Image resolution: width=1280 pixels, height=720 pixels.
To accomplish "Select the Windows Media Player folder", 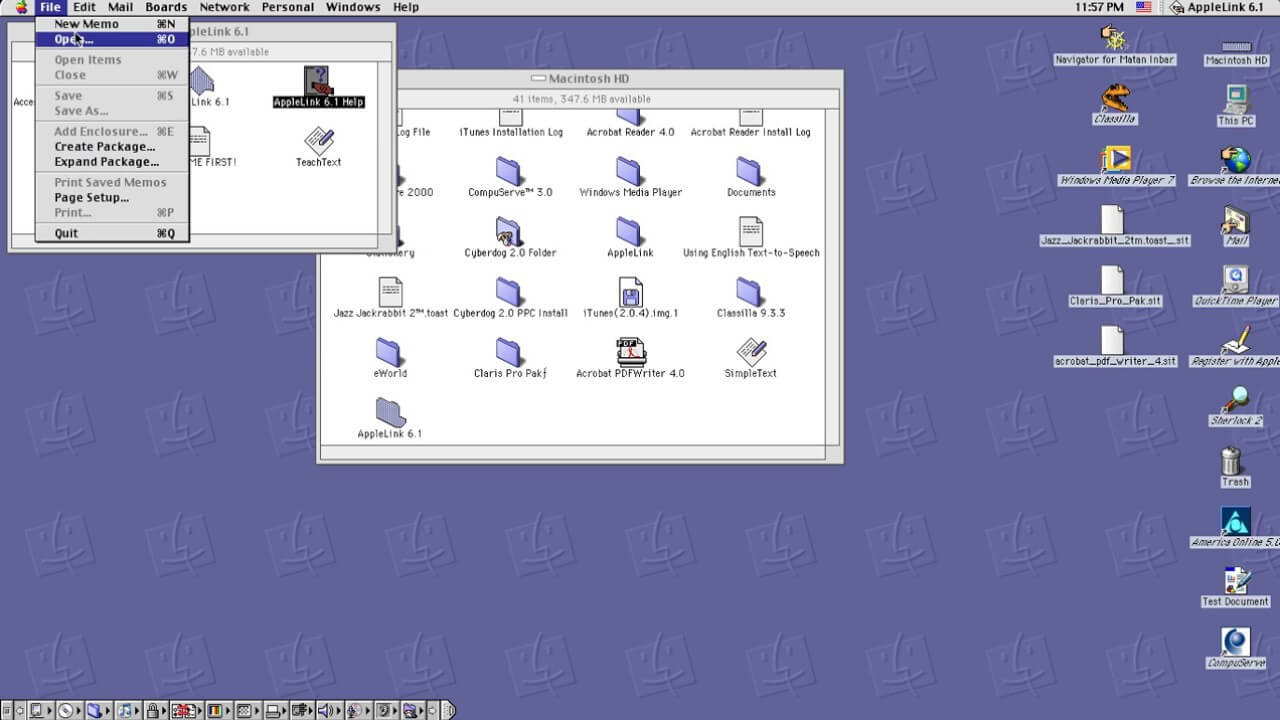I will pos(630,178).
